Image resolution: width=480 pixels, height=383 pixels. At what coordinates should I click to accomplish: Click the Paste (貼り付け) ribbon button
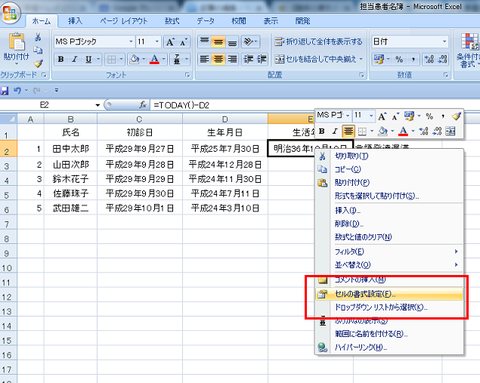pyautogui.click(x=16, y=48)
